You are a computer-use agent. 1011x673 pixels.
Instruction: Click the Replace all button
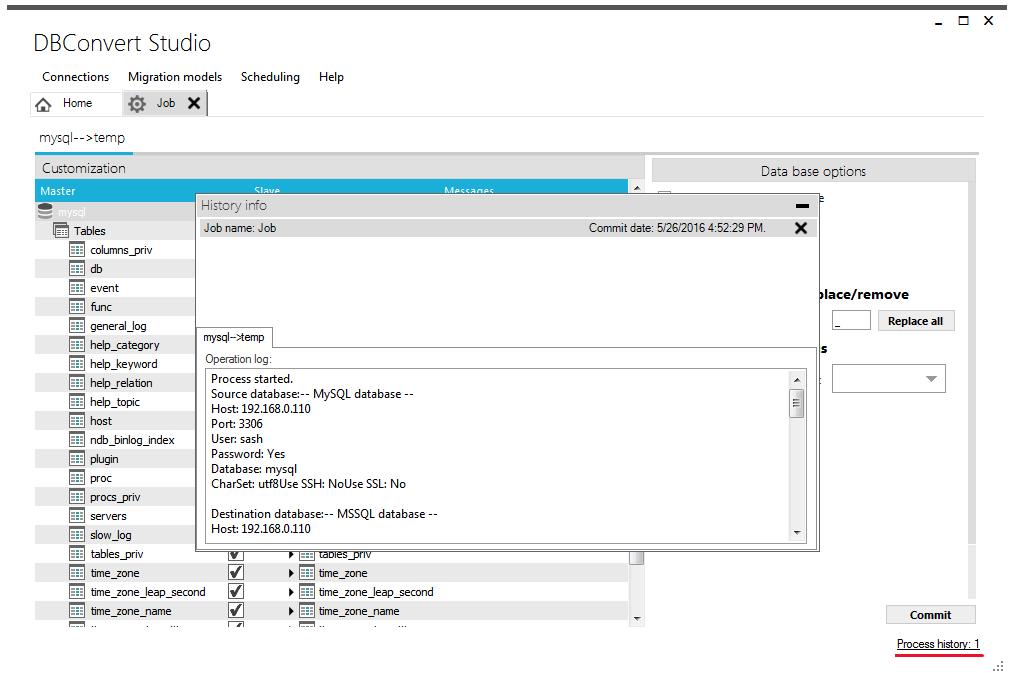point(916,320)
